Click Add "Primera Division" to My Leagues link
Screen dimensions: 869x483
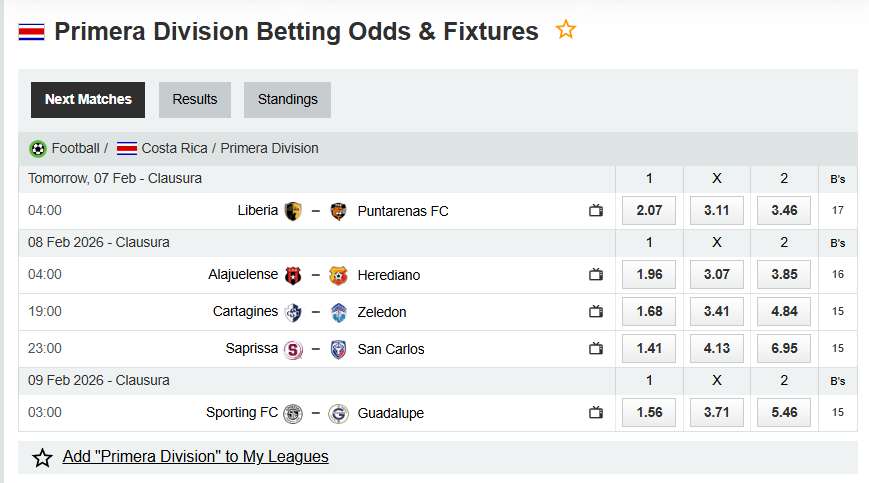(195, 457)
